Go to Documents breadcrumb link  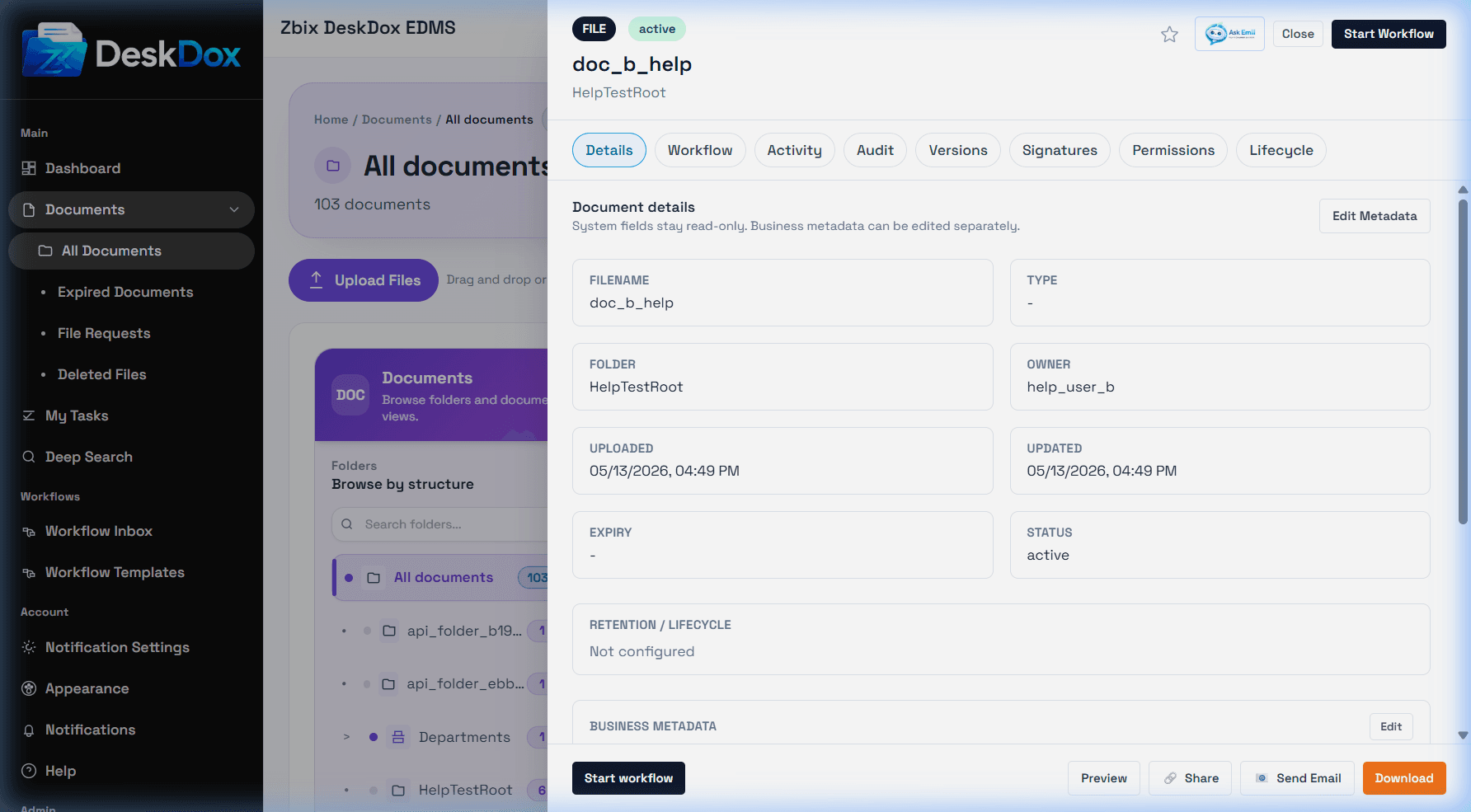(397, 120)
